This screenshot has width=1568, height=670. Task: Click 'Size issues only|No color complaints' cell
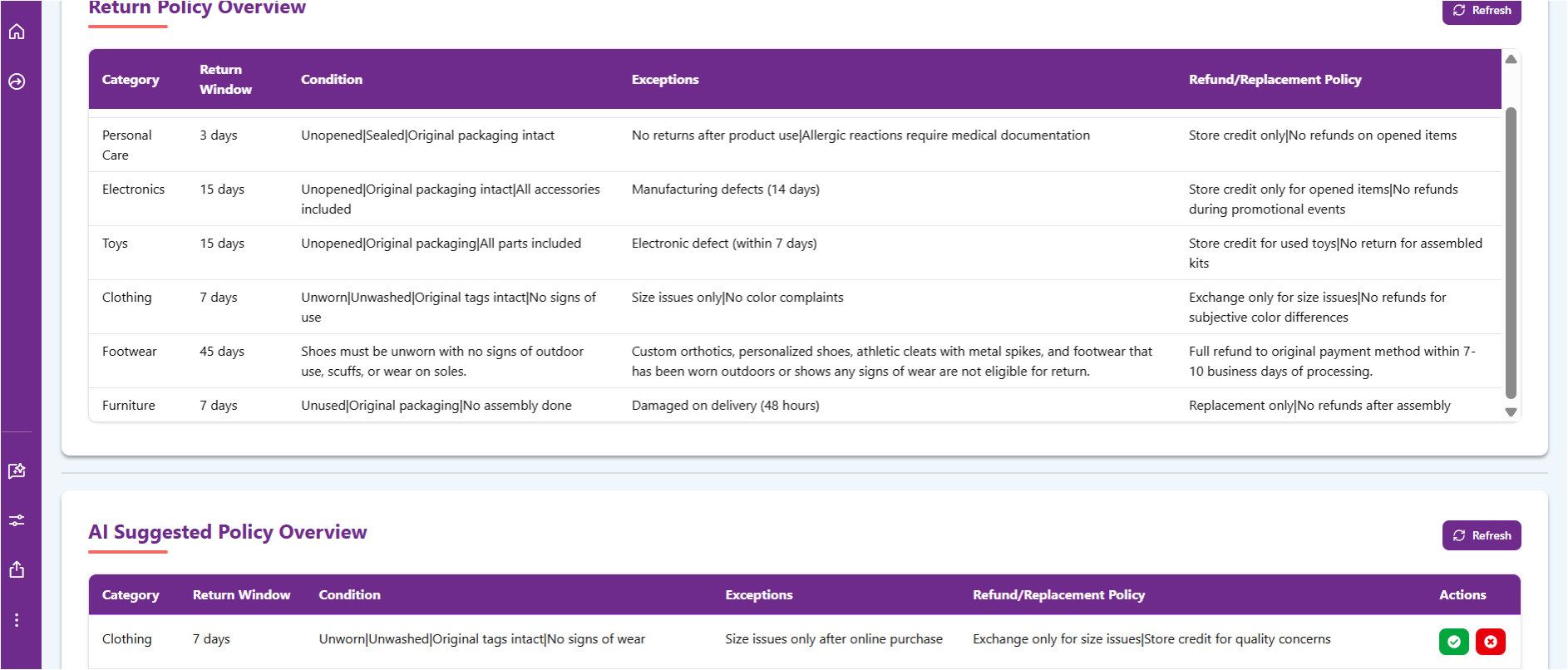(737, 298)
